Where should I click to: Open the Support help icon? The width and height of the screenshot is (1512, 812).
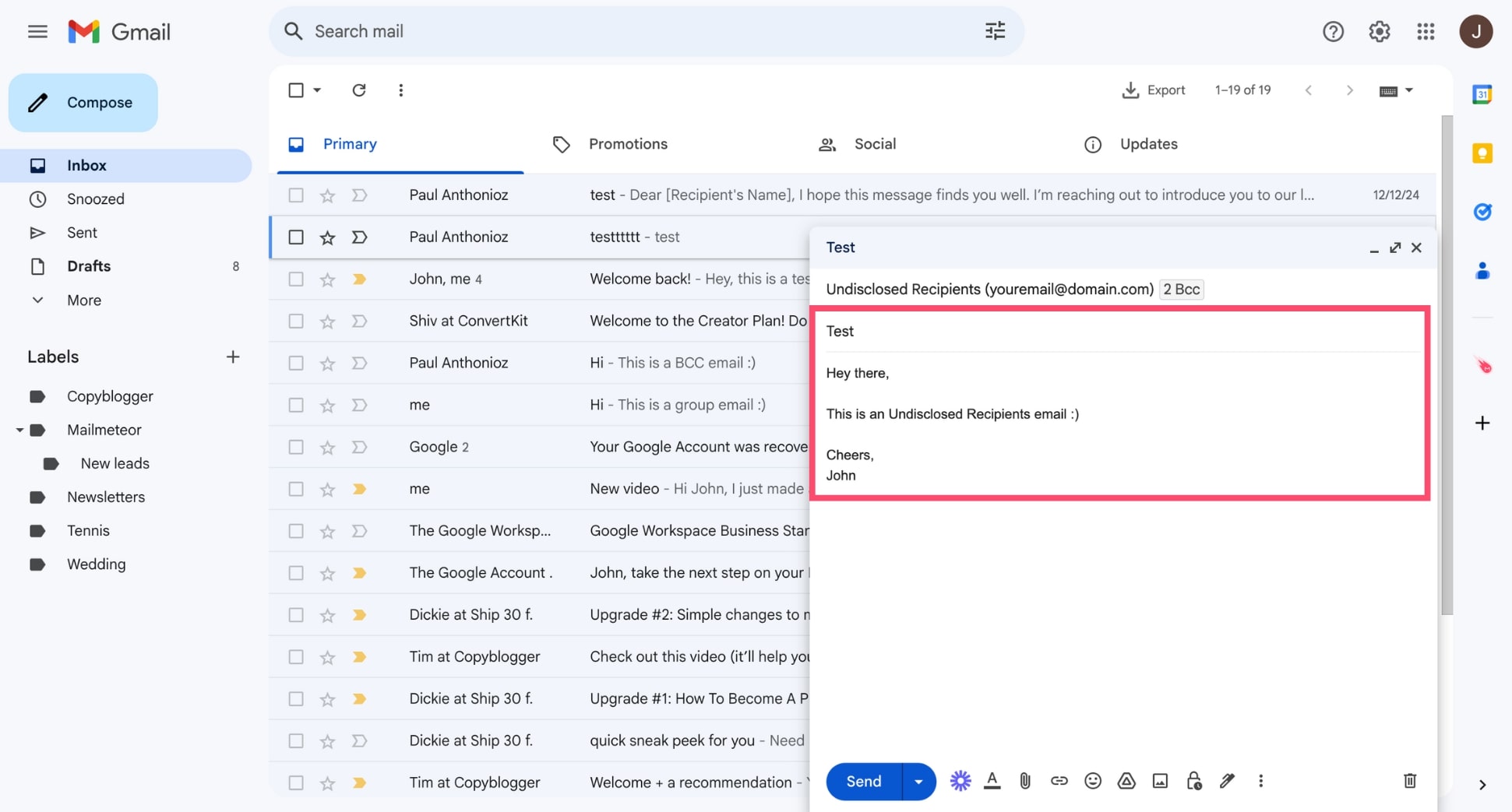1333,32
